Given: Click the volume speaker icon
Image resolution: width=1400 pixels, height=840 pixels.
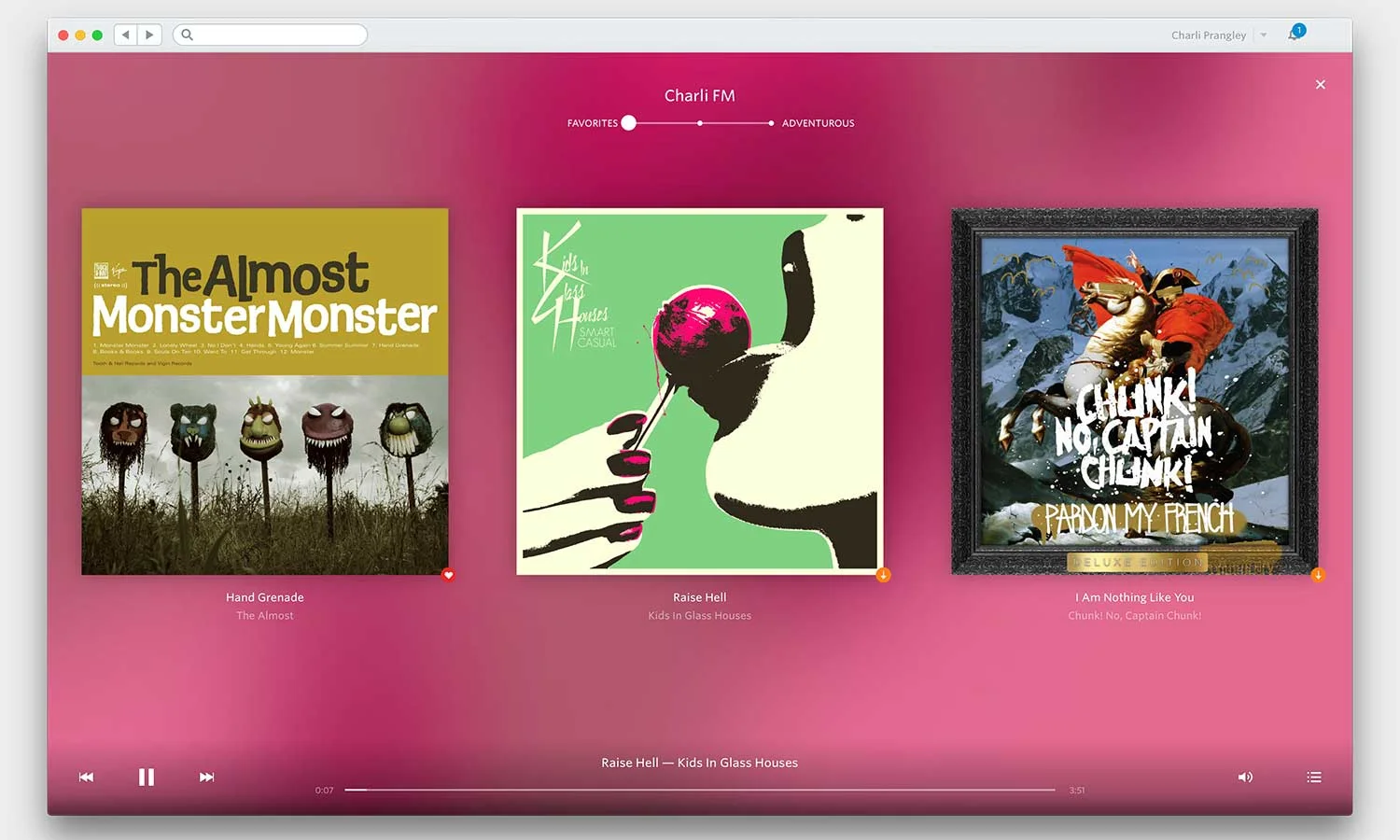Looking at the screenshot, I should [x=1245, y=777].
